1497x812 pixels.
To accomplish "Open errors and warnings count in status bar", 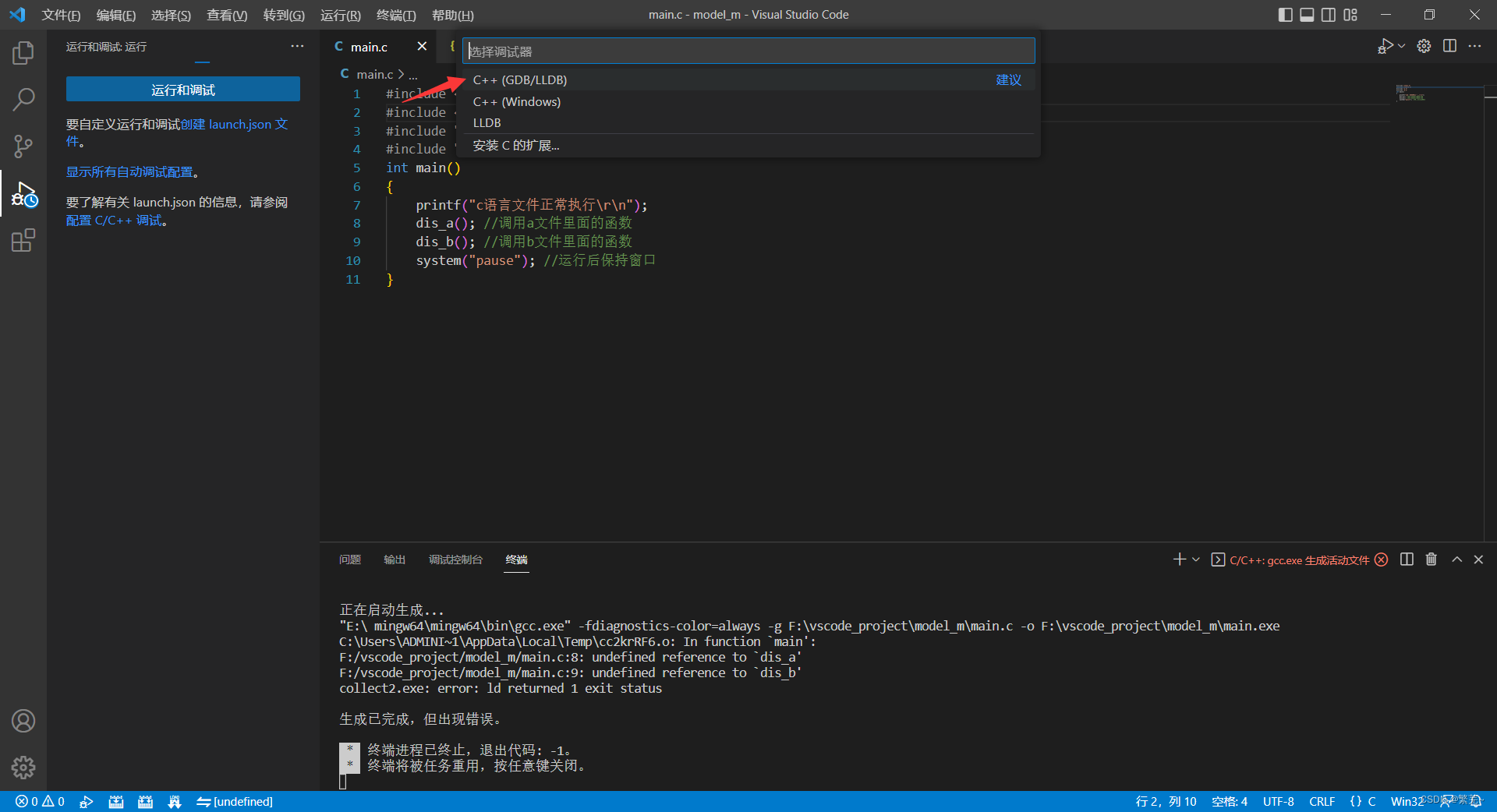I will click(40, 801).
